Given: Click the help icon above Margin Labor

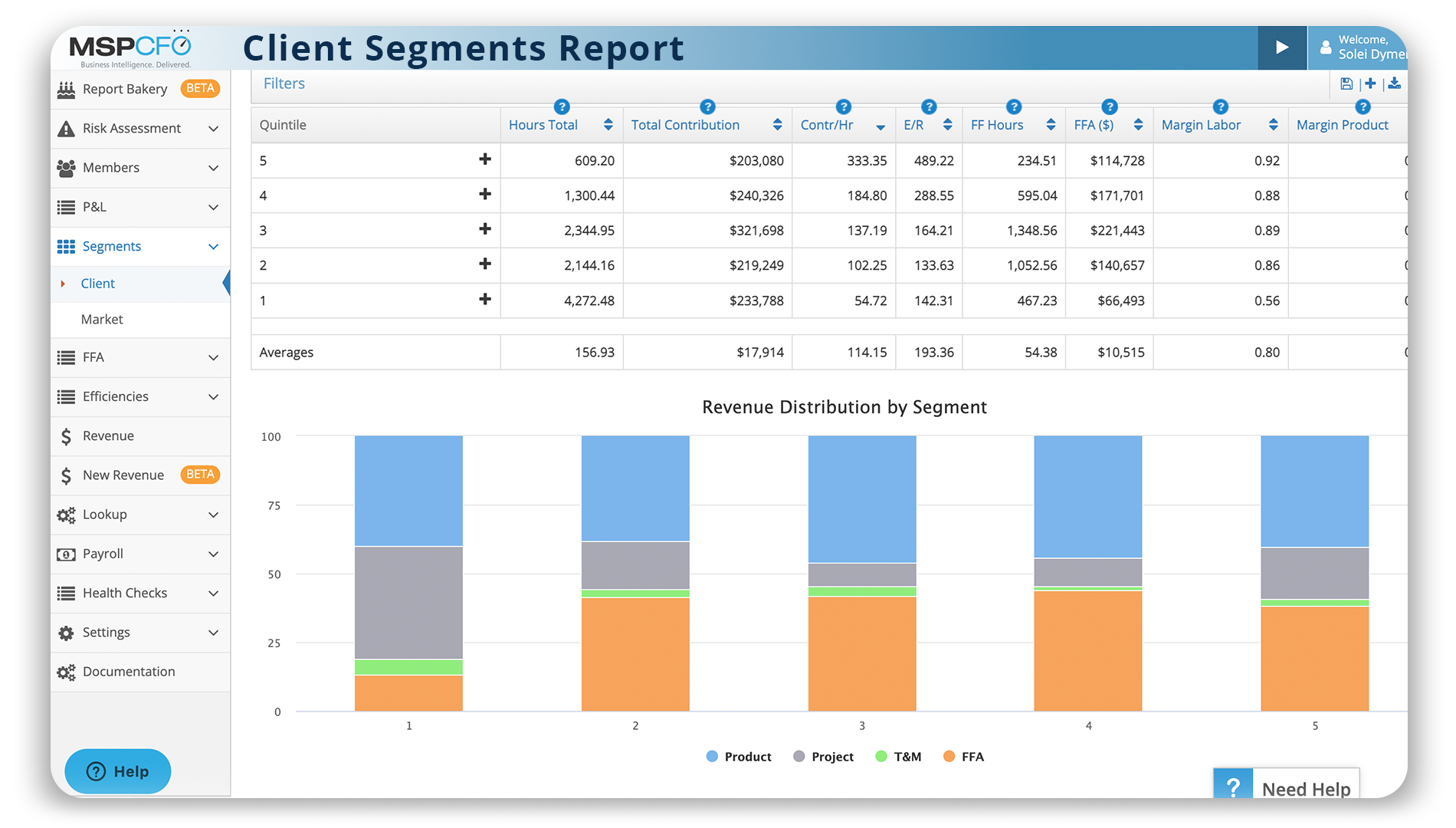Looking at the screenshot, I should click(1221, 107).
